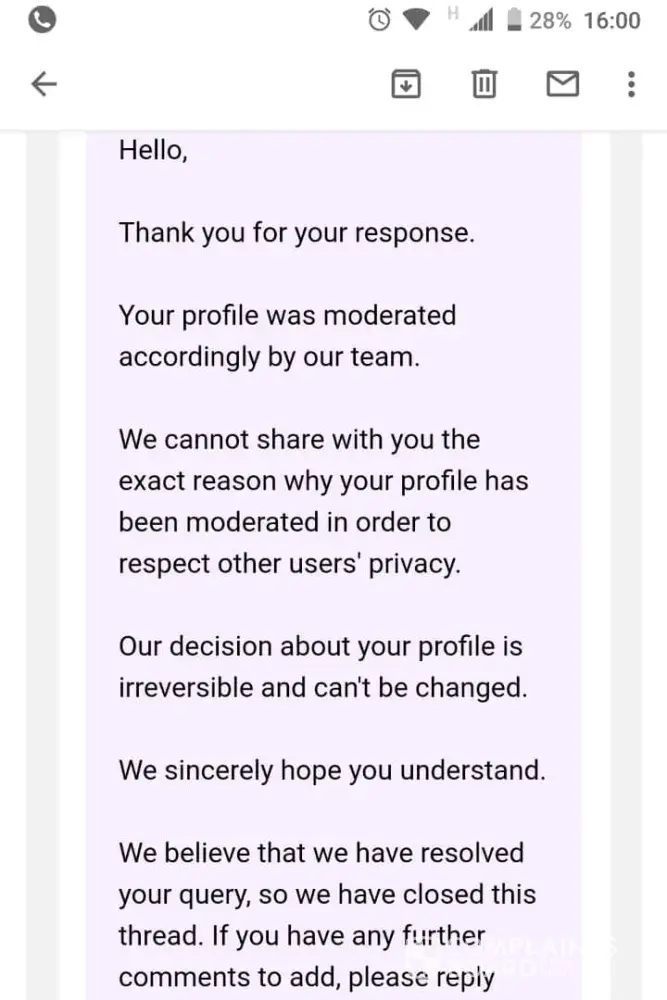Tap the mobile signal strength icon
This screenshot has height=1000, width=667.
coord(480,21)
